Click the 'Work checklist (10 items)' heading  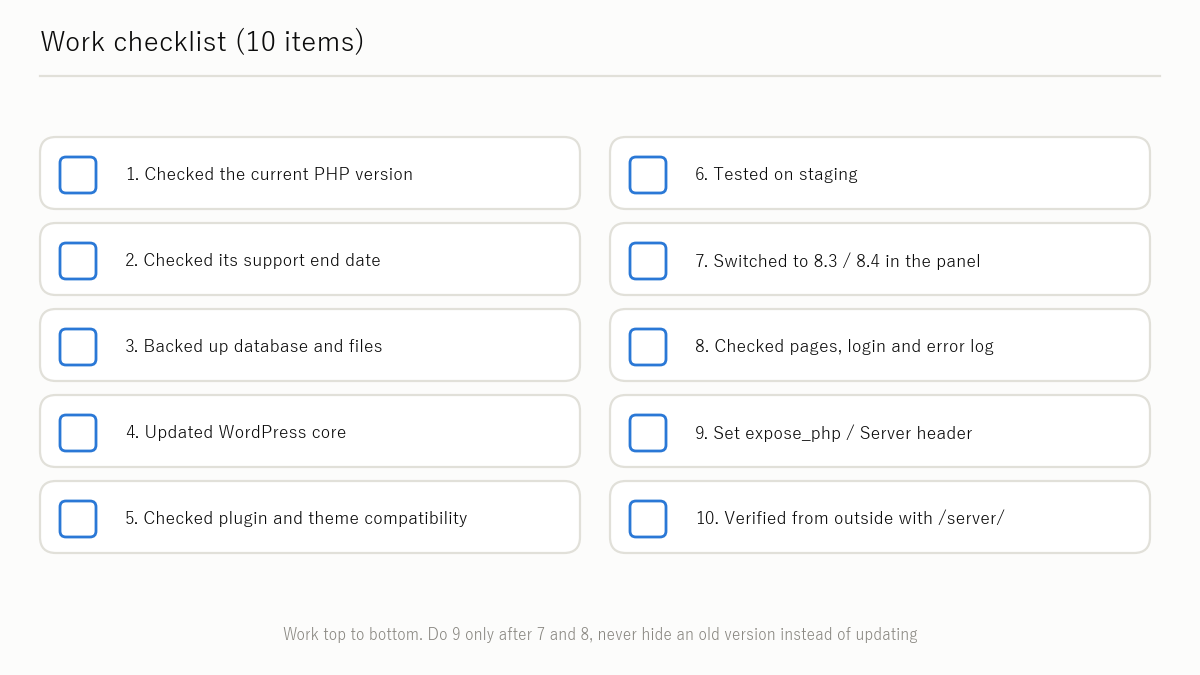(x=202, y=41)
